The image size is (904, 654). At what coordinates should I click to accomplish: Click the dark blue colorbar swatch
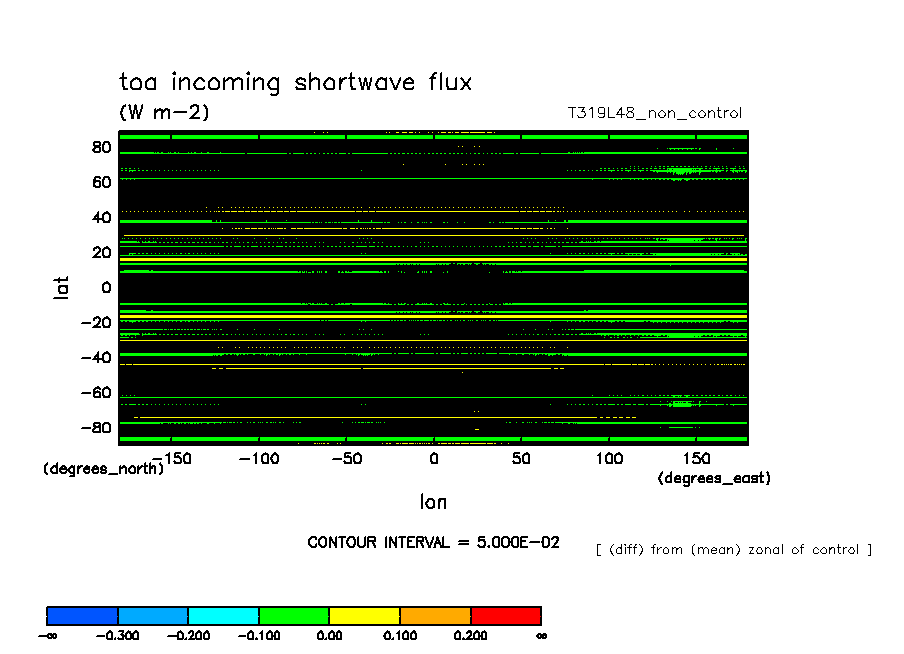82,615
